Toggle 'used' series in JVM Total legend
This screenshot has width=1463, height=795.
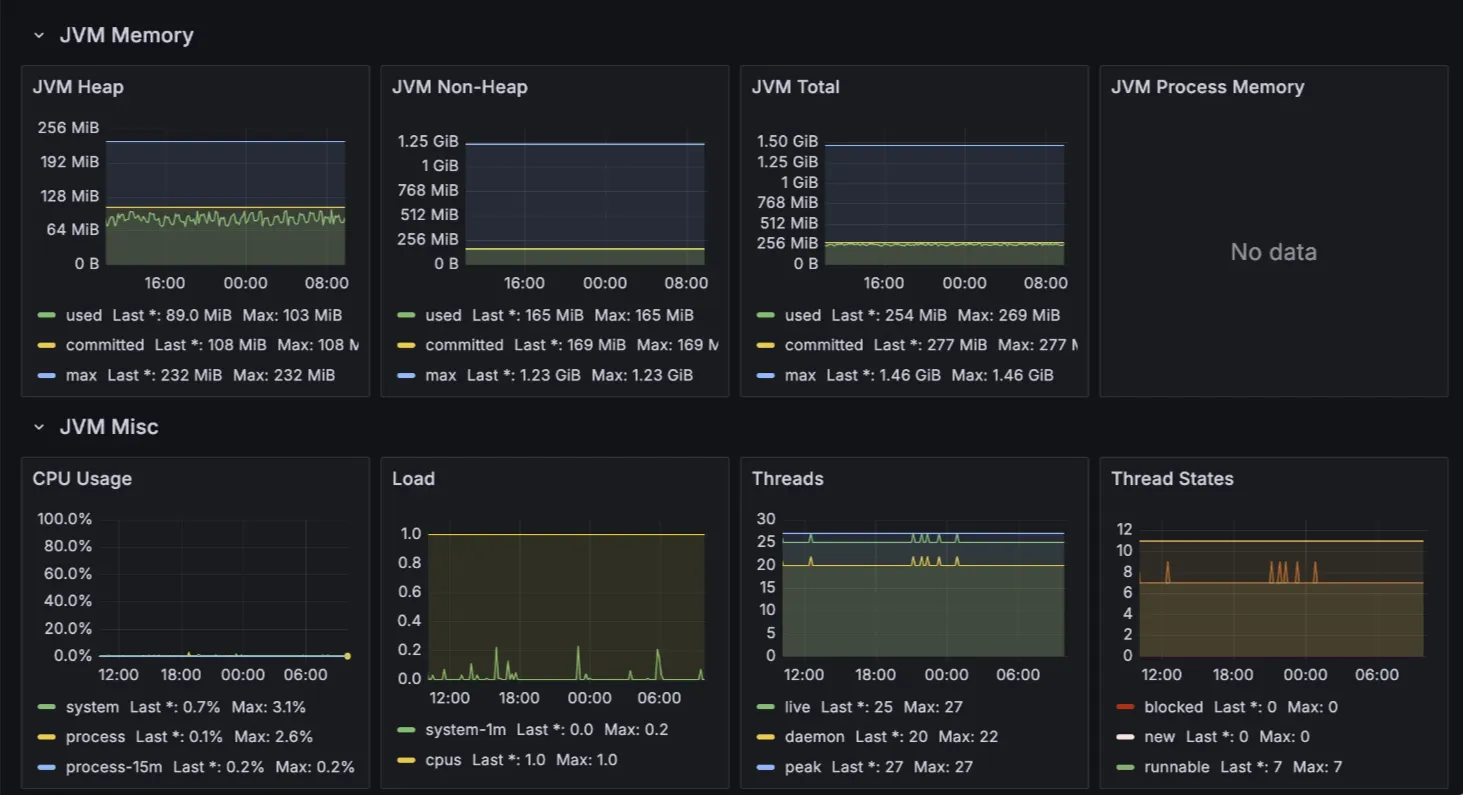803,315
